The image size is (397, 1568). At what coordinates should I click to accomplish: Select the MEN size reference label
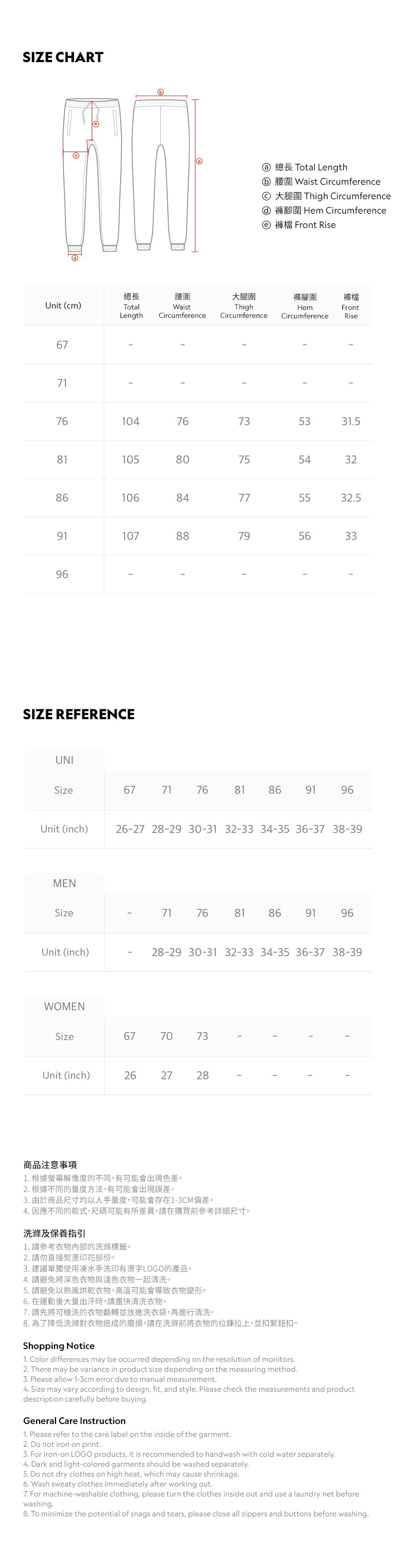pos(65,883)
